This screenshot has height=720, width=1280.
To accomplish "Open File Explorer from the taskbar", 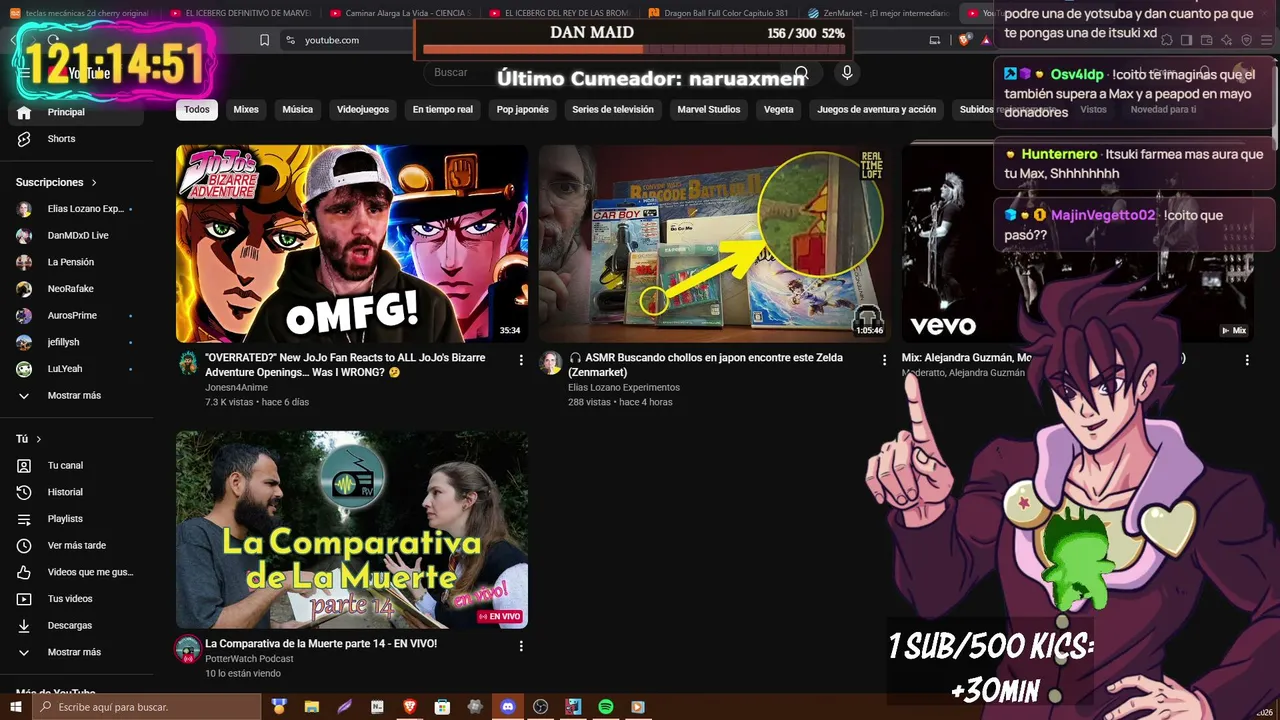I will tap(311, 707).
